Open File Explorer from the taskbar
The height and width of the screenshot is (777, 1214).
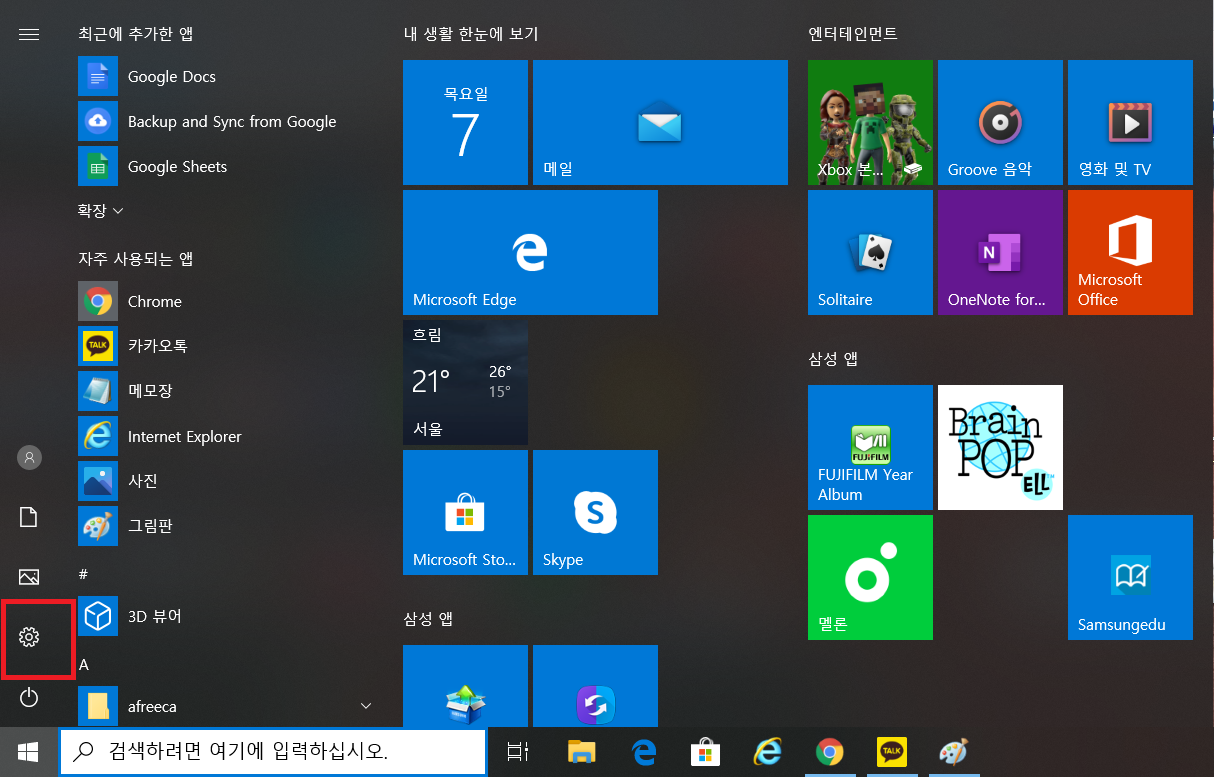coord(581,751)
